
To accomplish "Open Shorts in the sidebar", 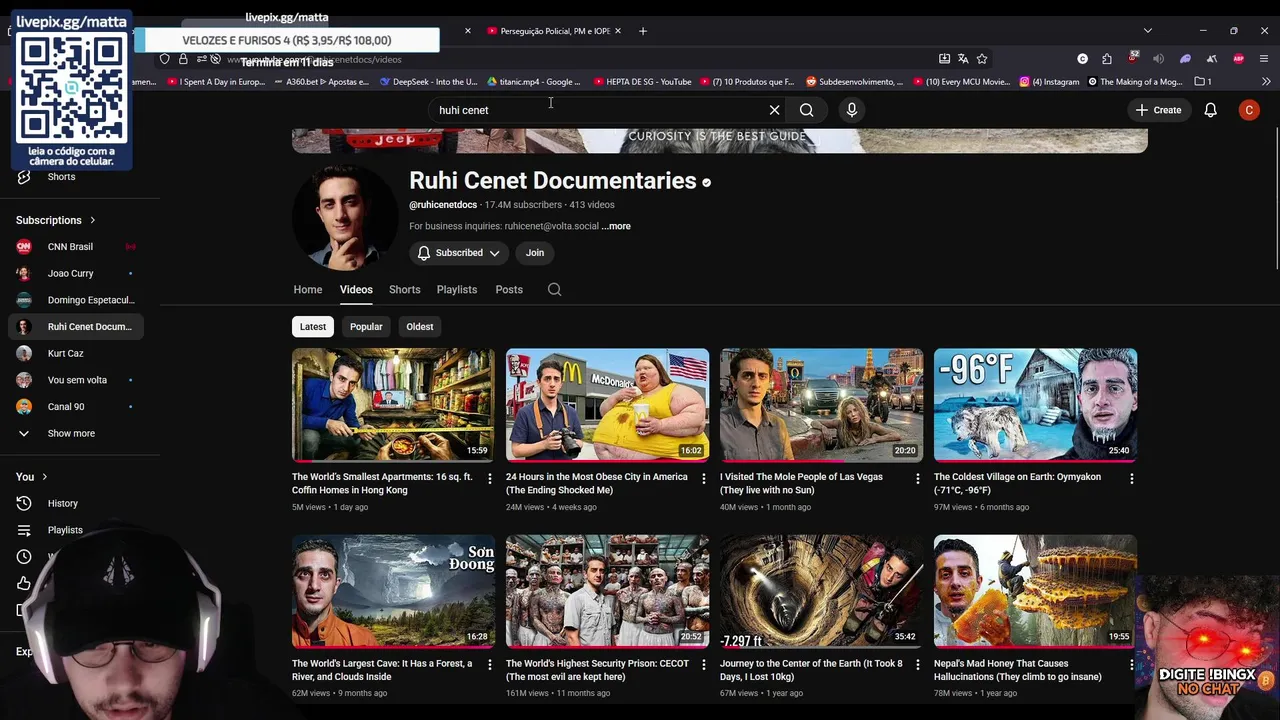I will coord(61,177).
